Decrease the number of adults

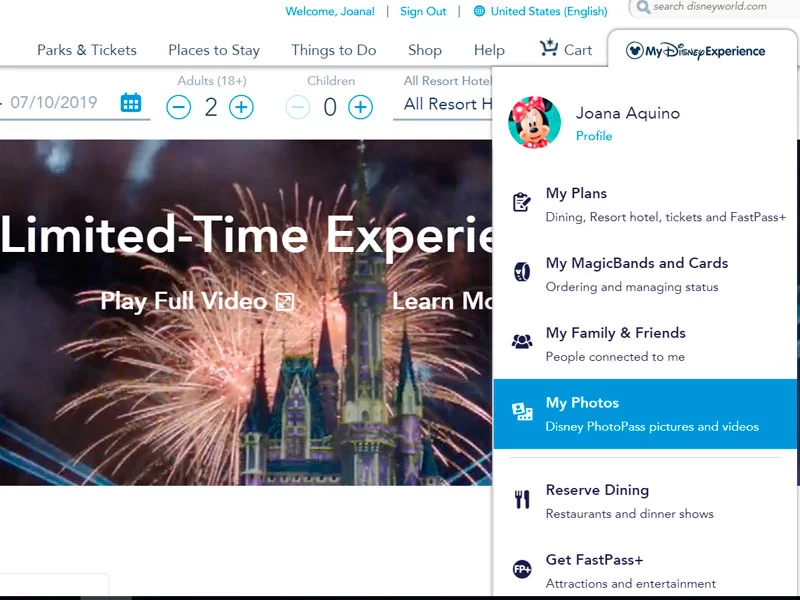coord(179,107)
